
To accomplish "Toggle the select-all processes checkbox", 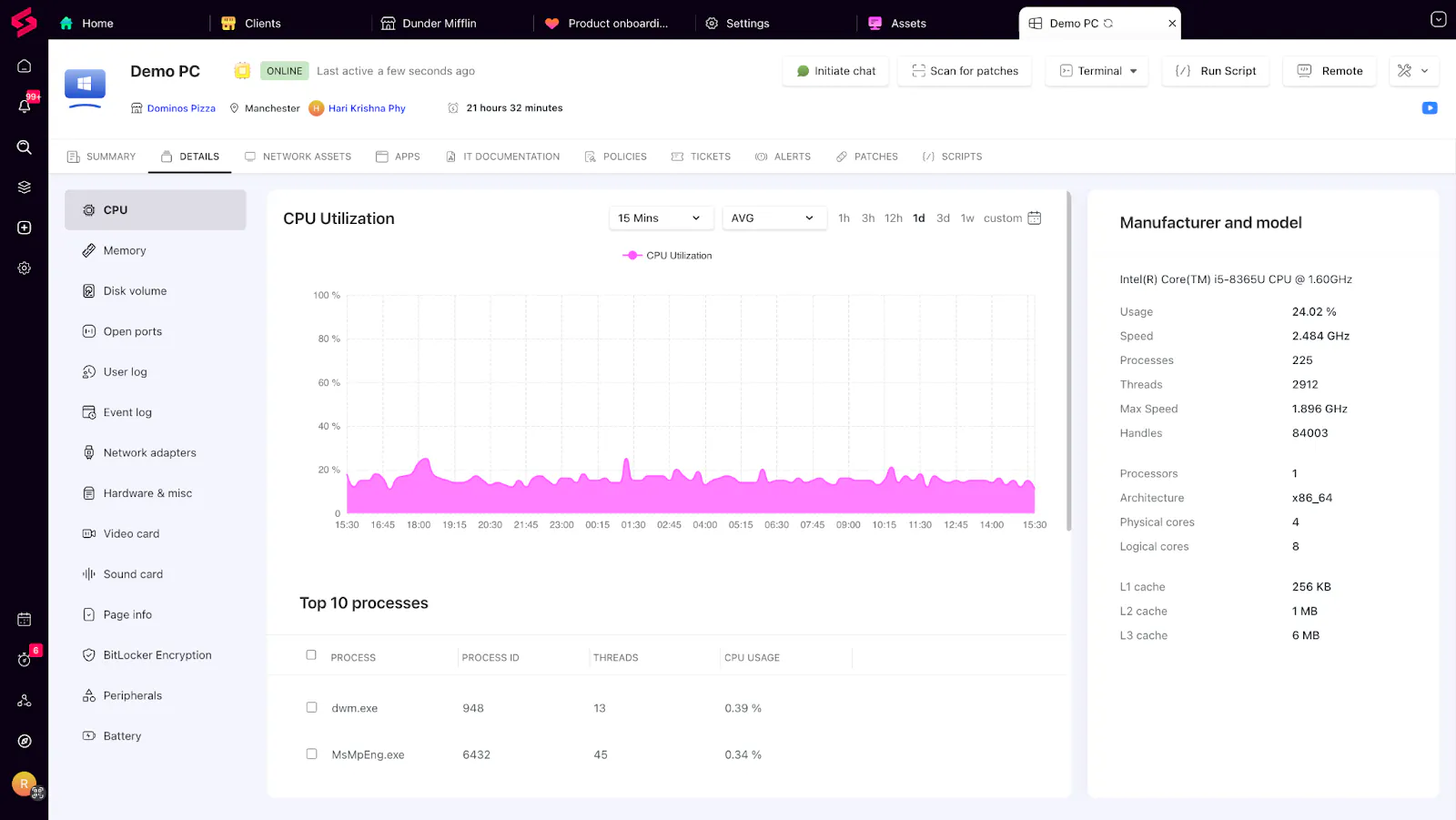I will pyautogui.click(x=311, y=655).
